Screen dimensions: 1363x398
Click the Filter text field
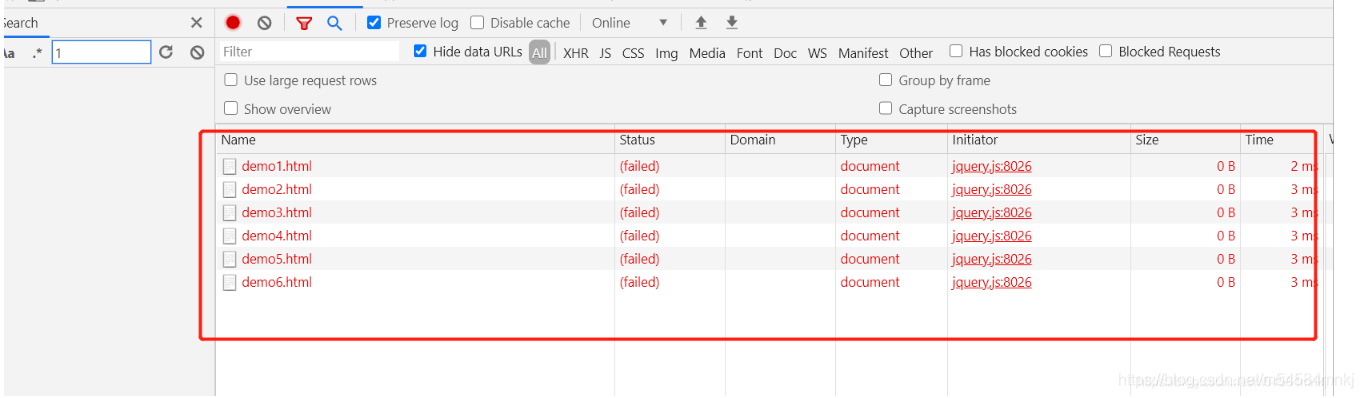point(309,52)
